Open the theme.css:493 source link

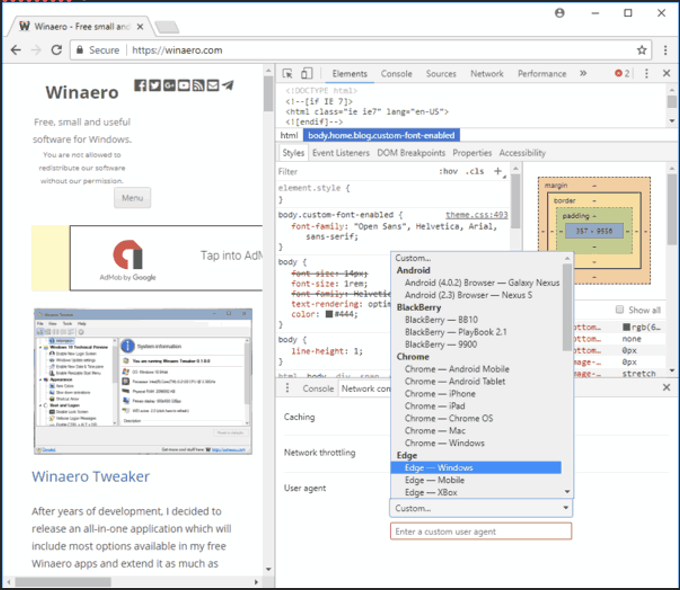[476, 215]
